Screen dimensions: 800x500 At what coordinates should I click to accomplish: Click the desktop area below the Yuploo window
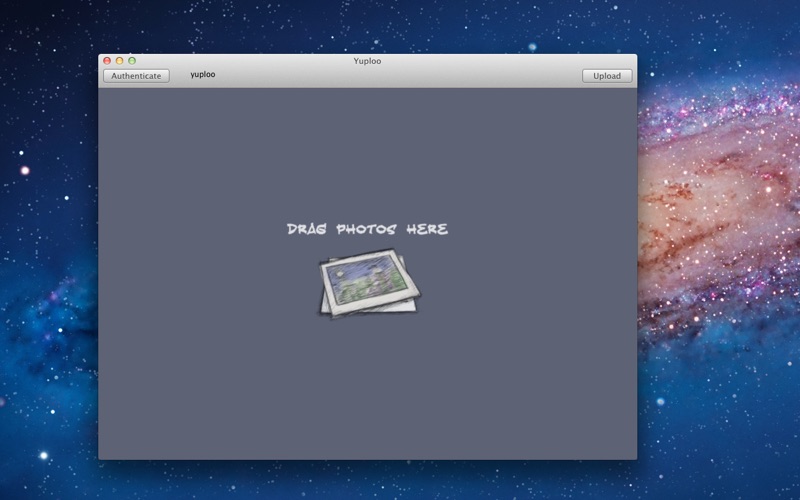[x=367, y=481]
